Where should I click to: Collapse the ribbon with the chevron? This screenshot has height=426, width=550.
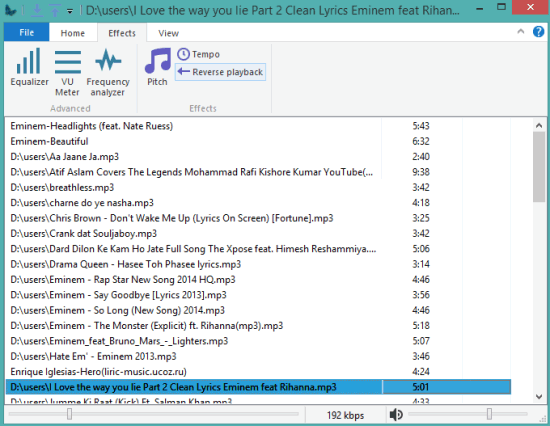(x=521, y=32)
